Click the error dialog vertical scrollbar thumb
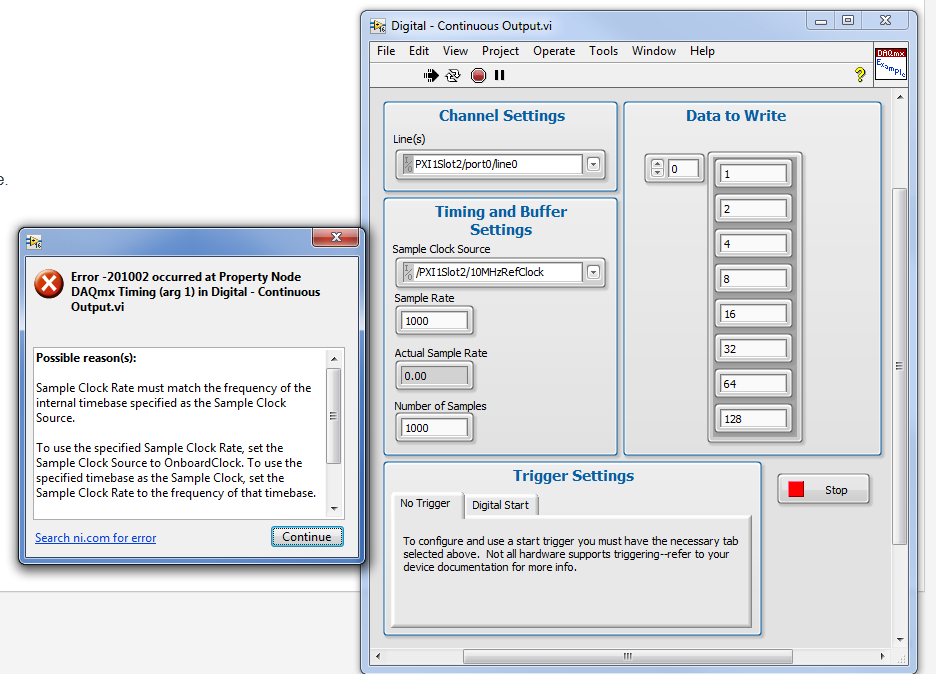This screenshot has height=674, width=936. pos(334,416)
